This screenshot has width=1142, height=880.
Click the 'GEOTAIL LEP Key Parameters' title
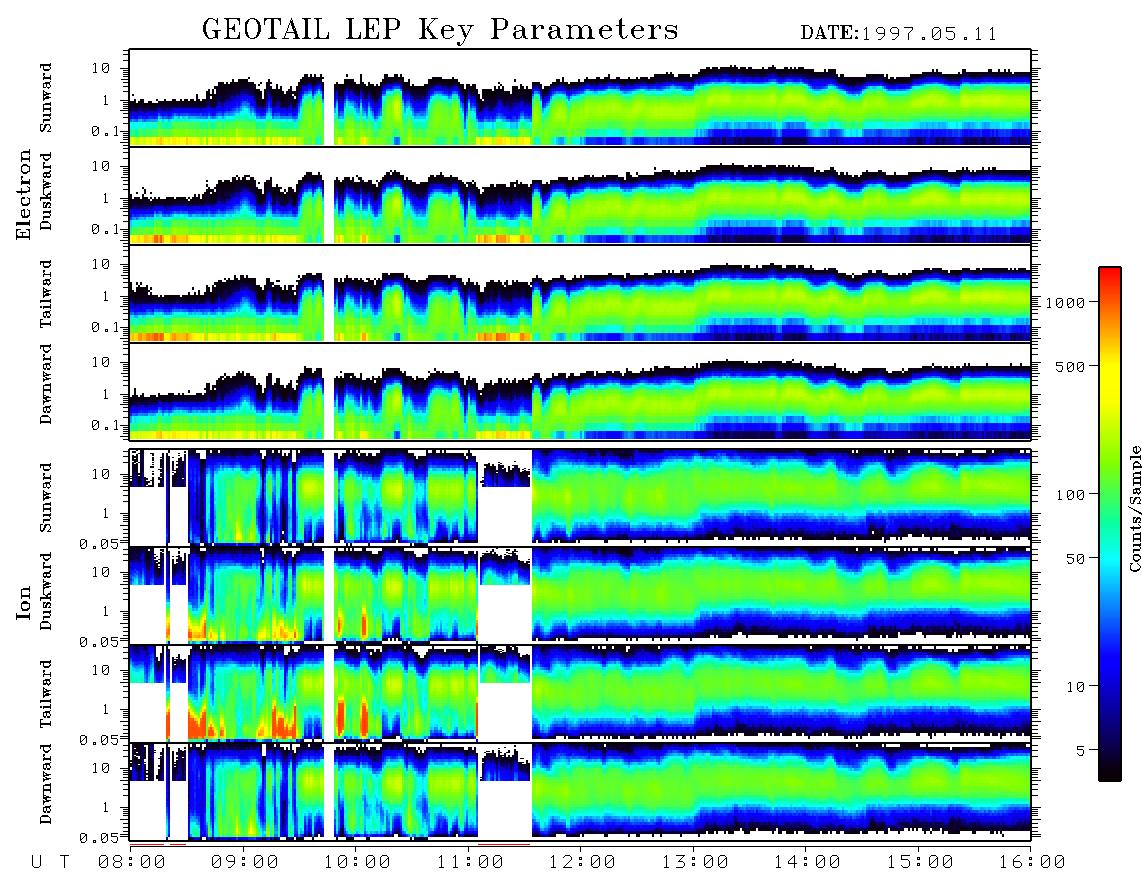click(x=440, y=30)
